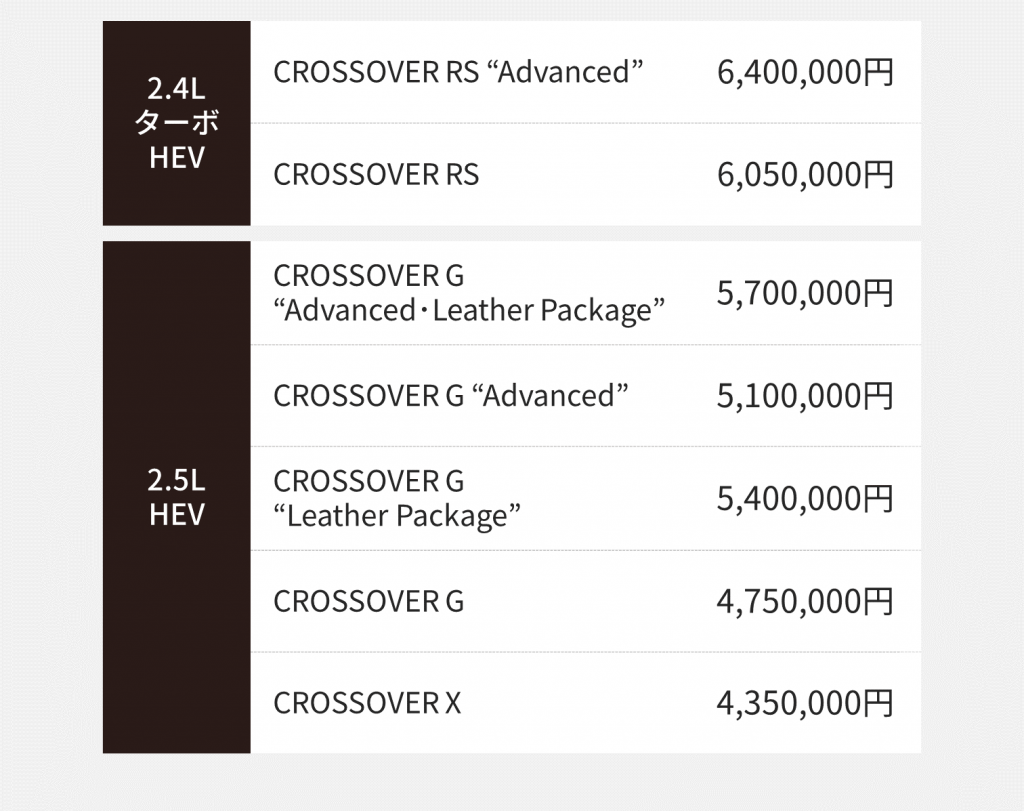Click the ターボ text in dark header
1024x811 pixels.
point(176,123)
